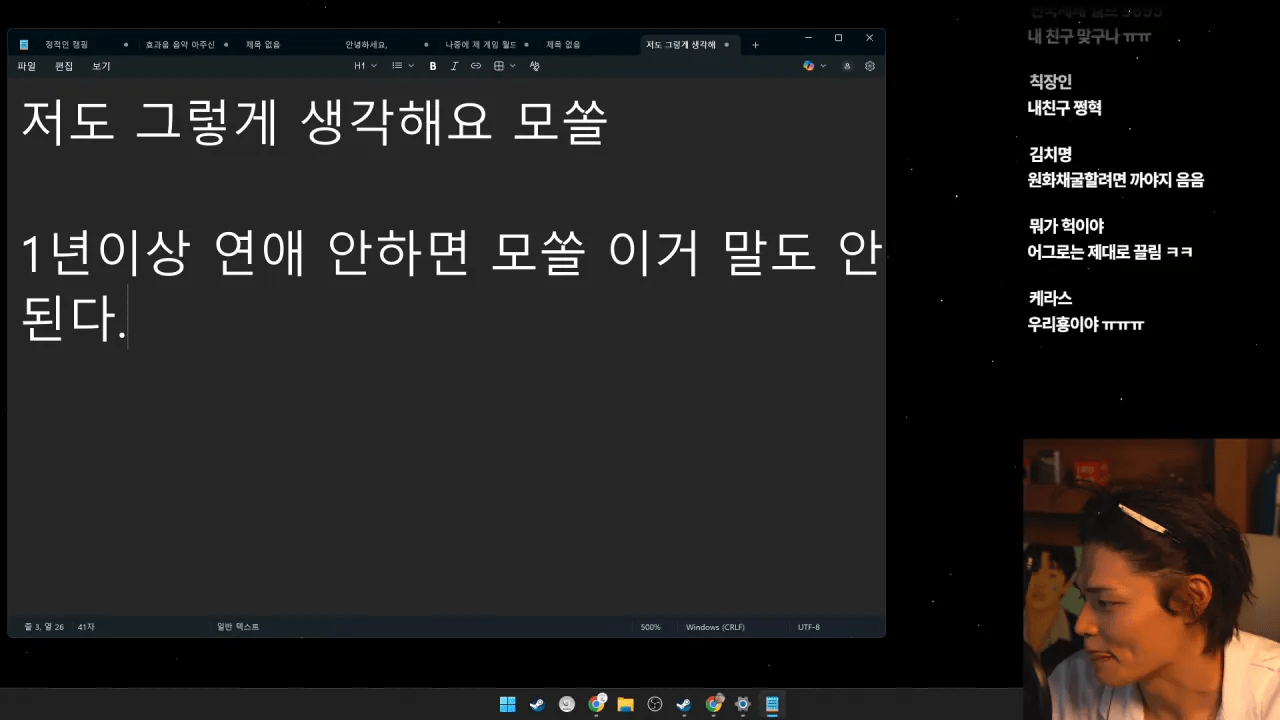Add a new tab with plus button
Image resolution: width=1280 pixels, height=720 pixels.
pos(755,45)
